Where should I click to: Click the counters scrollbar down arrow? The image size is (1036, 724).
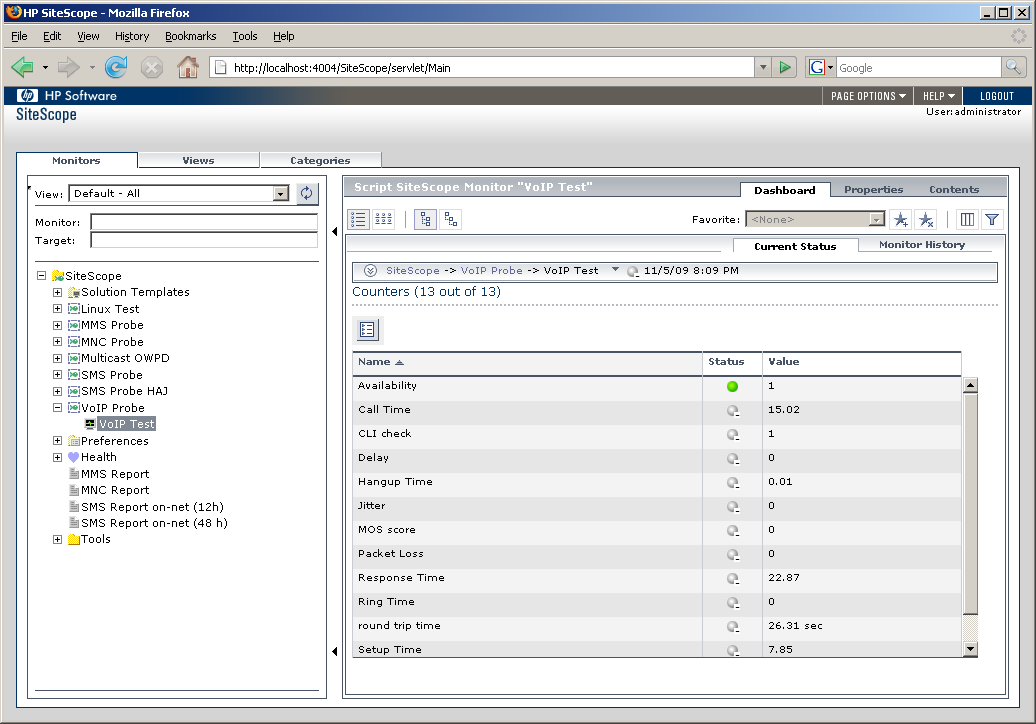970,649
